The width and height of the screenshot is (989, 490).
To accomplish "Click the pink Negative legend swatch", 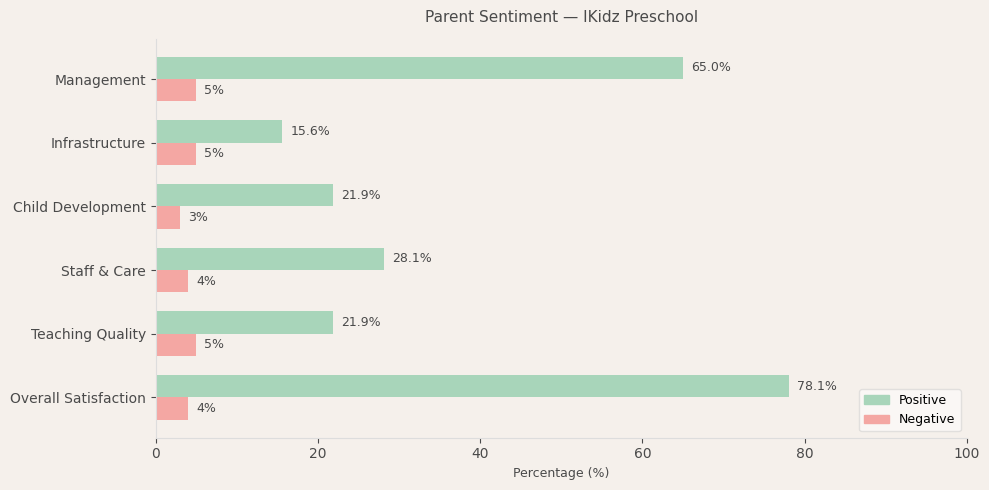I will 876,419.
